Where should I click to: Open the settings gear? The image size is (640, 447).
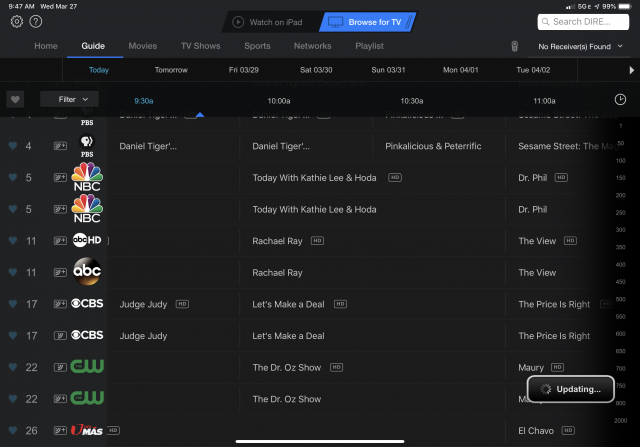(x=17, y=22)
